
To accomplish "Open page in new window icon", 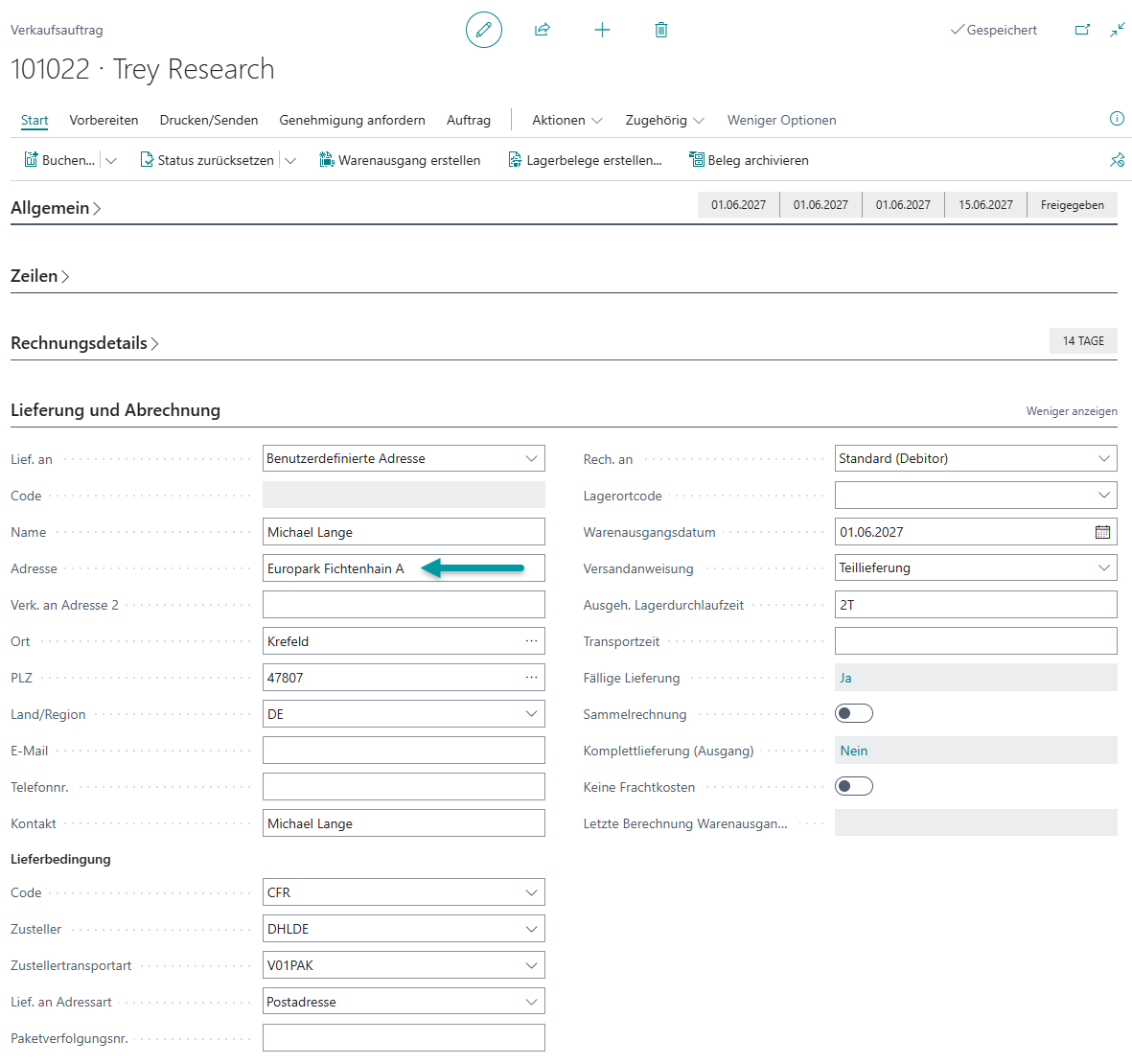I will coord(1082,30).
